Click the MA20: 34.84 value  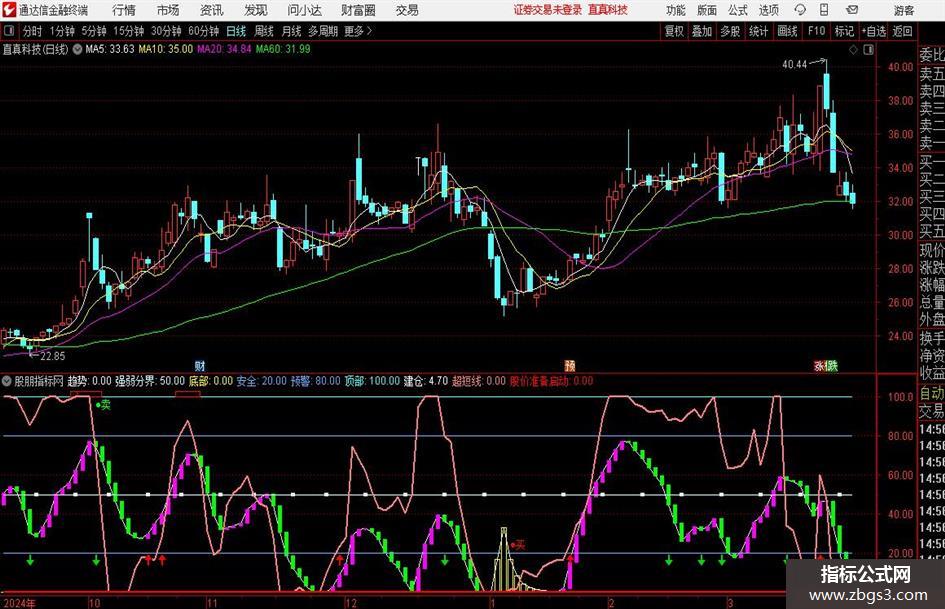click(x=224, y=49)
